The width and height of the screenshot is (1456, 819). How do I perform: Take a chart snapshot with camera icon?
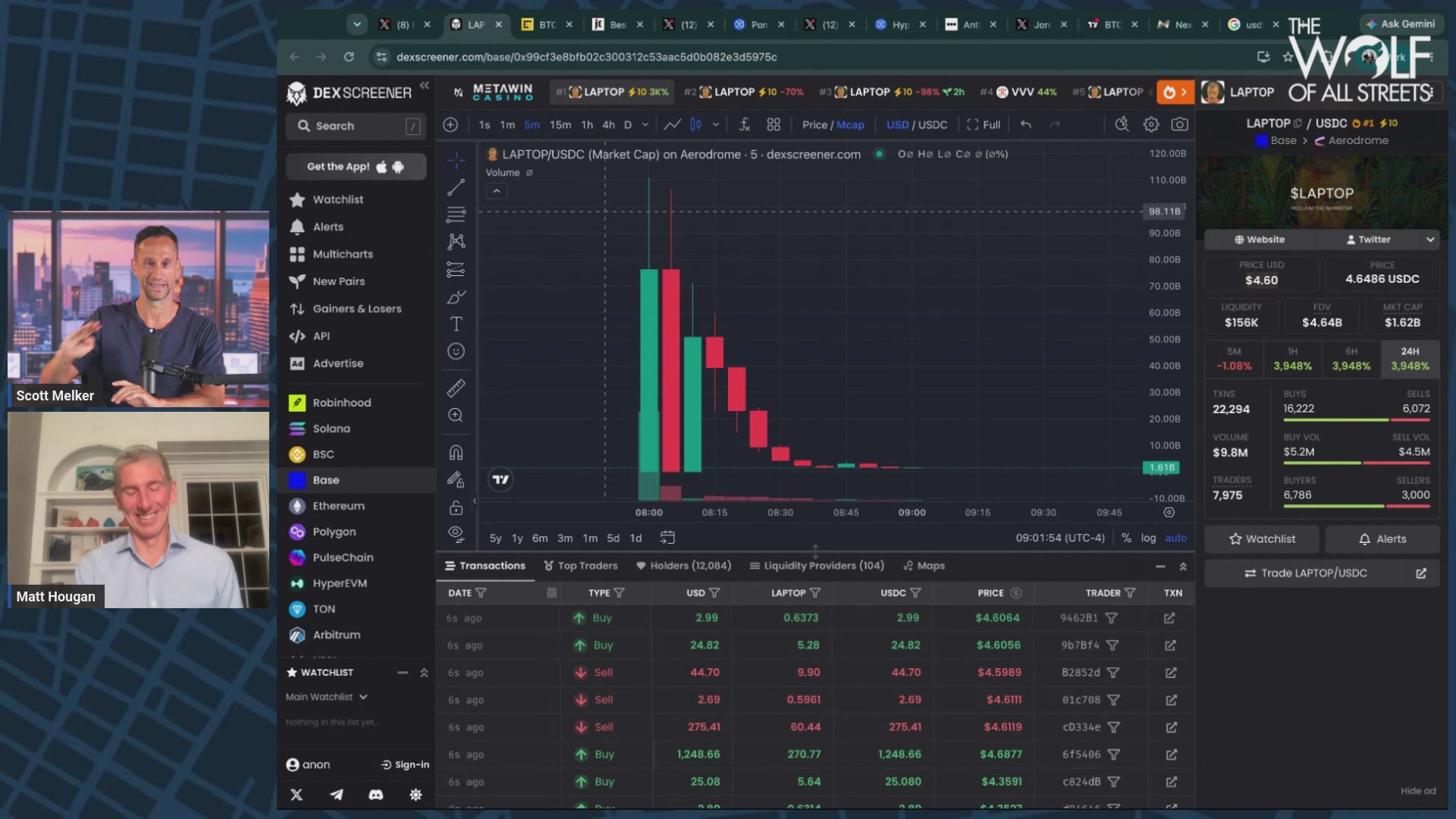pos(1180,124)
